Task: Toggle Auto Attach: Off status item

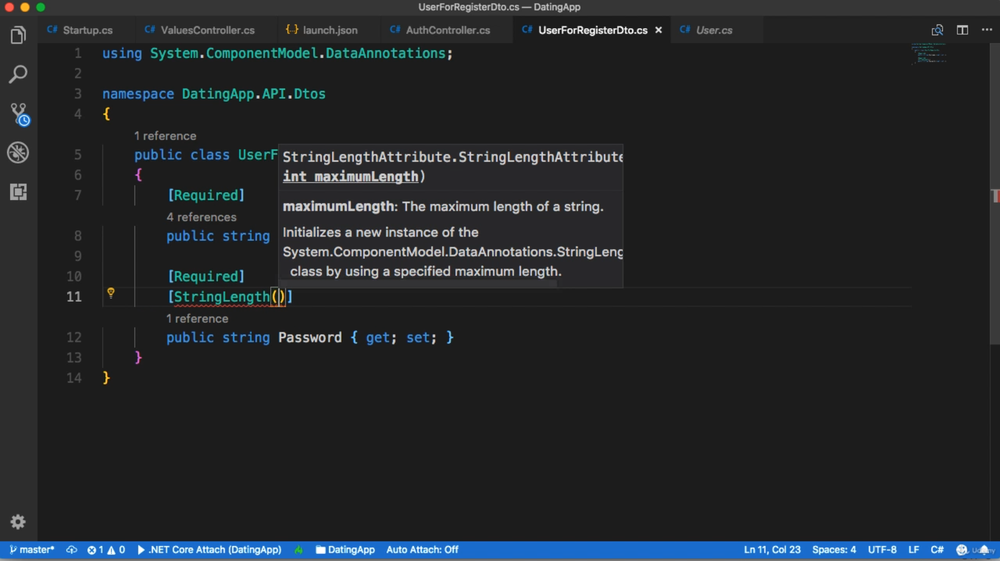Action: tap(422, 550)
